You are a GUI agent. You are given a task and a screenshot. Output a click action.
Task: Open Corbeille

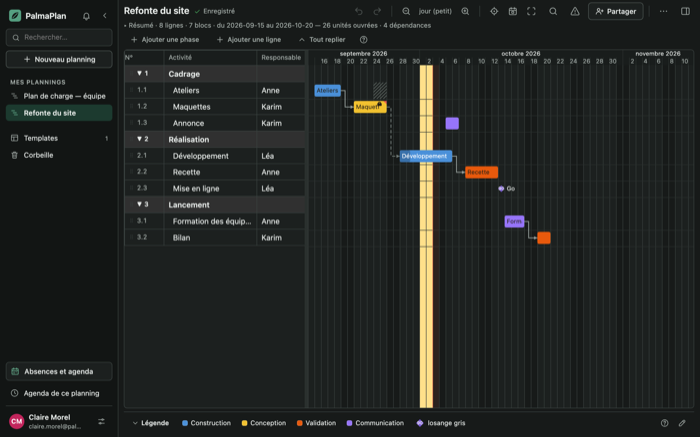pyautogui.click(x=59, y=155)
